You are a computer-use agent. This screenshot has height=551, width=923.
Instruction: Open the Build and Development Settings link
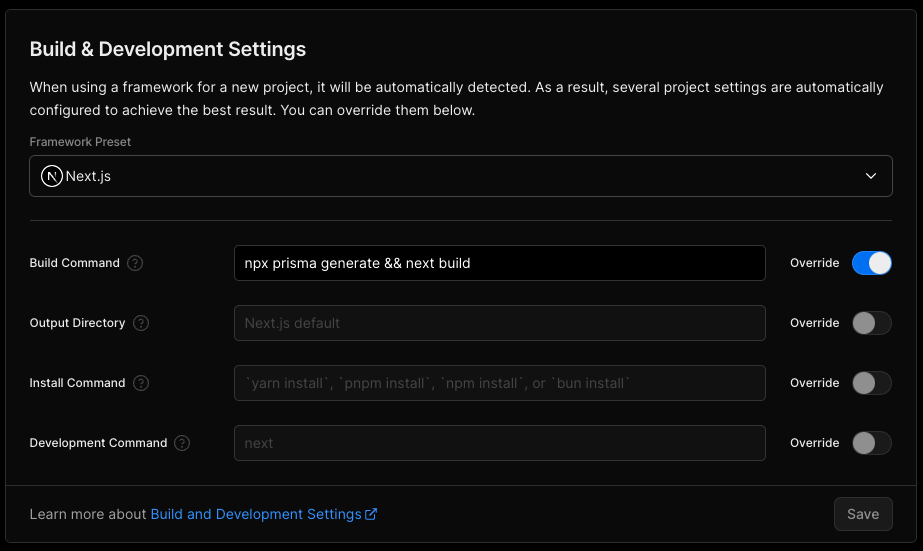coord(256,514)
